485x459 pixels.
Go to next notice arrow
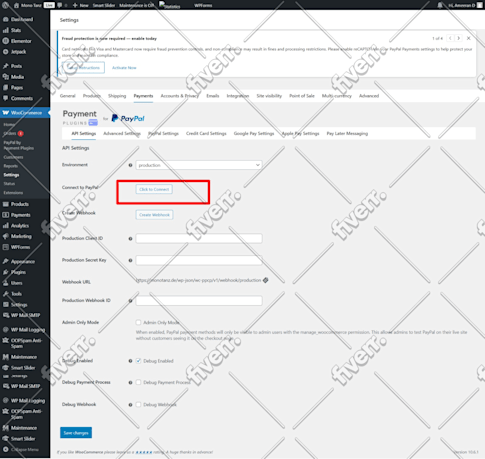[459, 38]
